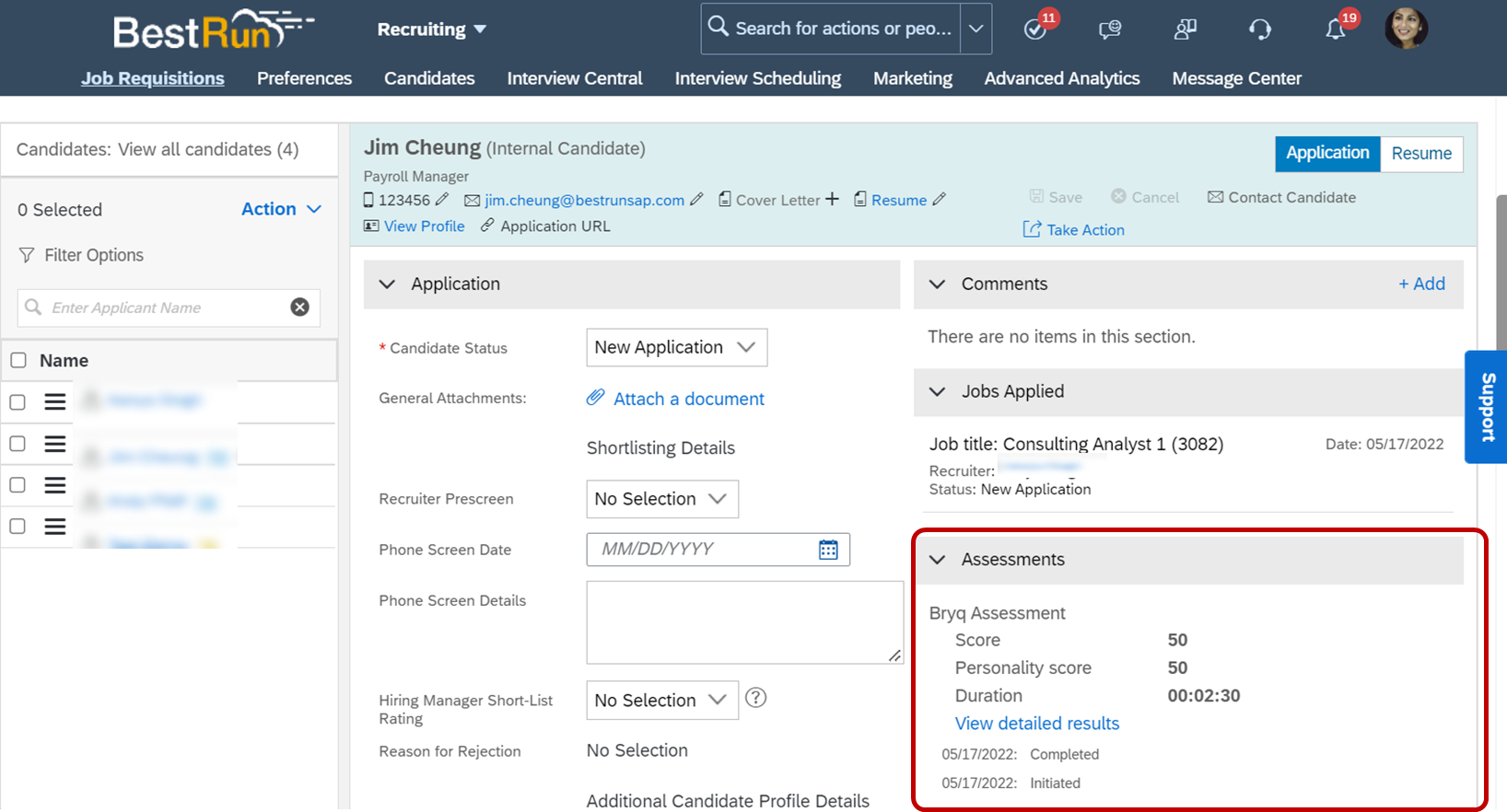1507x812 pixels.
Task: Open the to-do checkmark icon with badge 11
Action: coord(1035,29)
